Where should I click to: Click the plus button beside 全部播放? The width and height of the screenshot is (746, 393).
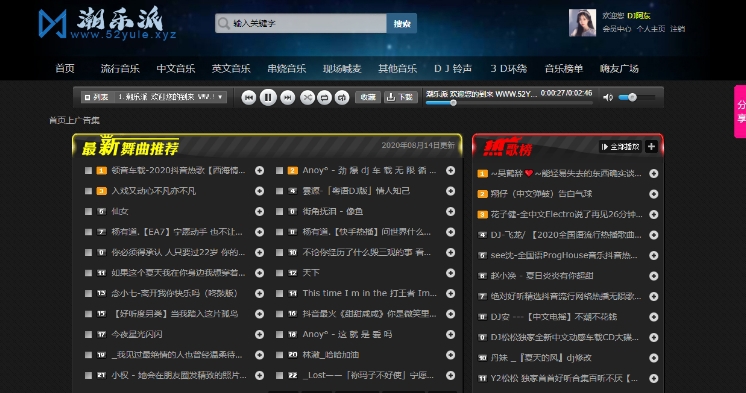tap(651, 147)
